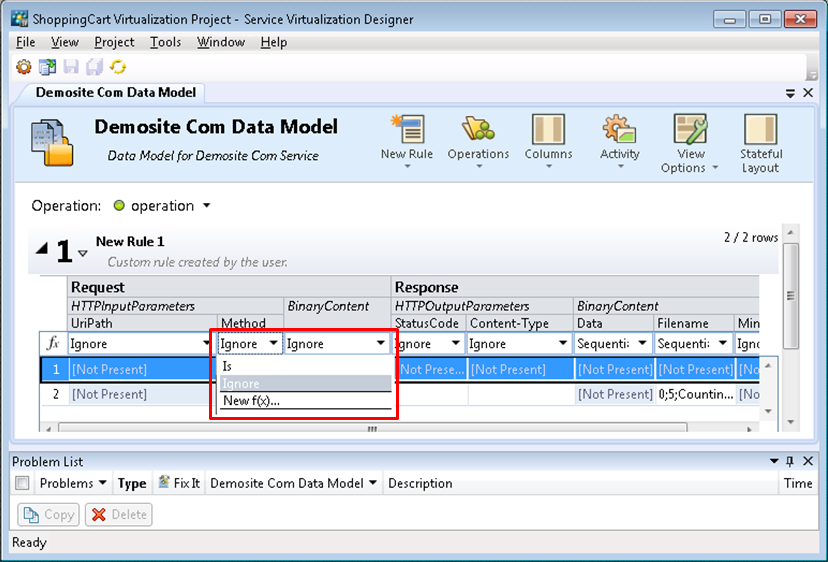Screen dimensions: 828x562
Task: Switch to Demosite Com Data Model tab
Action: pos(116,92)
